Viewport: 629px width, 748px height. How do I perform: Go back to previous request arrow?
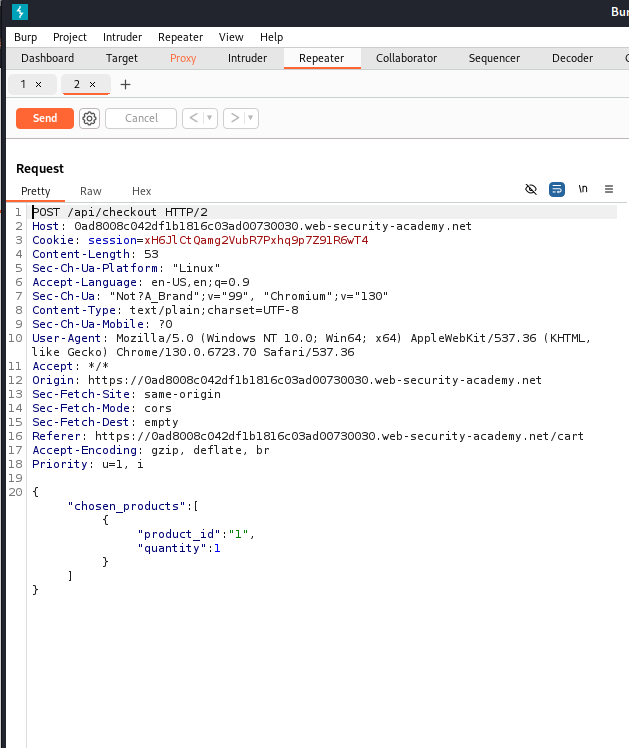click(x=193, y=118)
